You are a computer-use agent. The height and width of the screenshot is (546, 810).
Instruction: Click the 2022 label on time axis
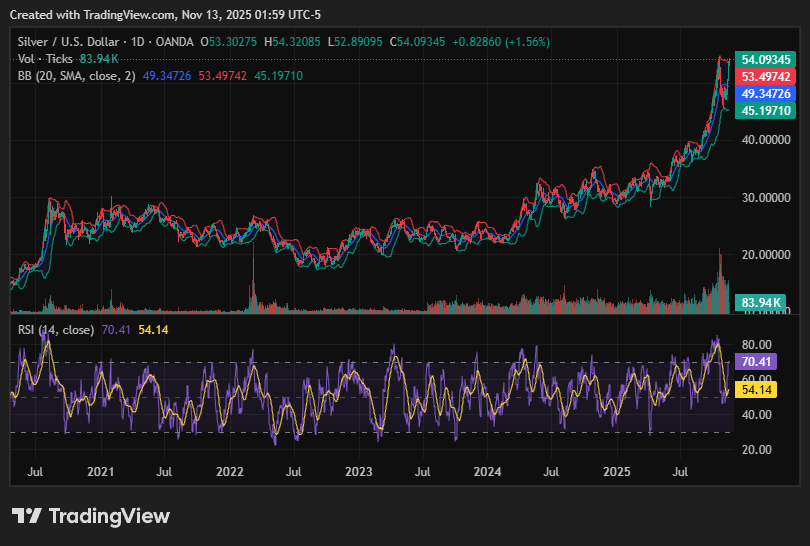tap(229, 470)
